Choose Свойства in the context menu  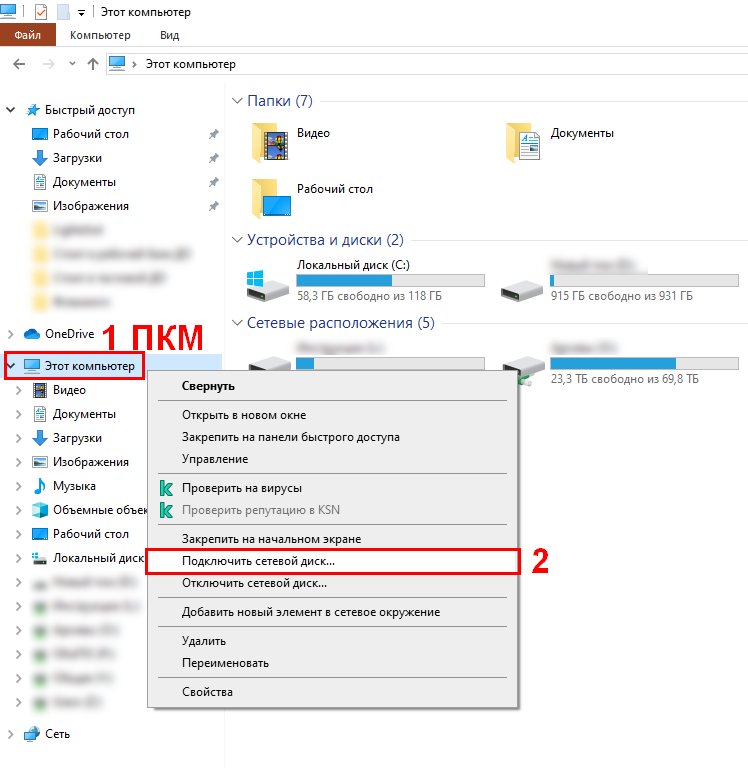pos(207,692)
